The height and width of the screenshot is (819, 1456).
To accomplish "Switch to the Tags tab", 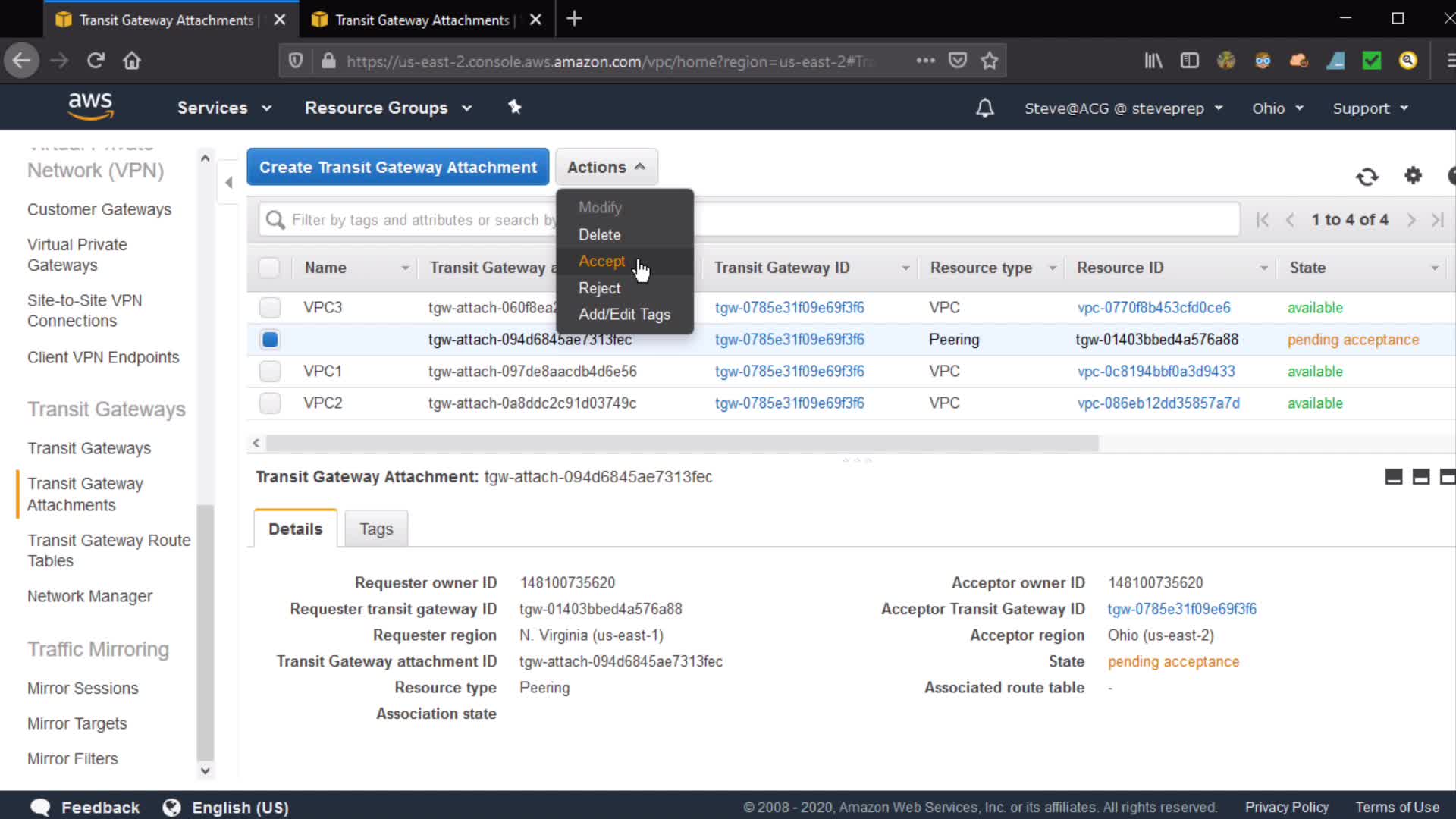I will click(376, 529).
